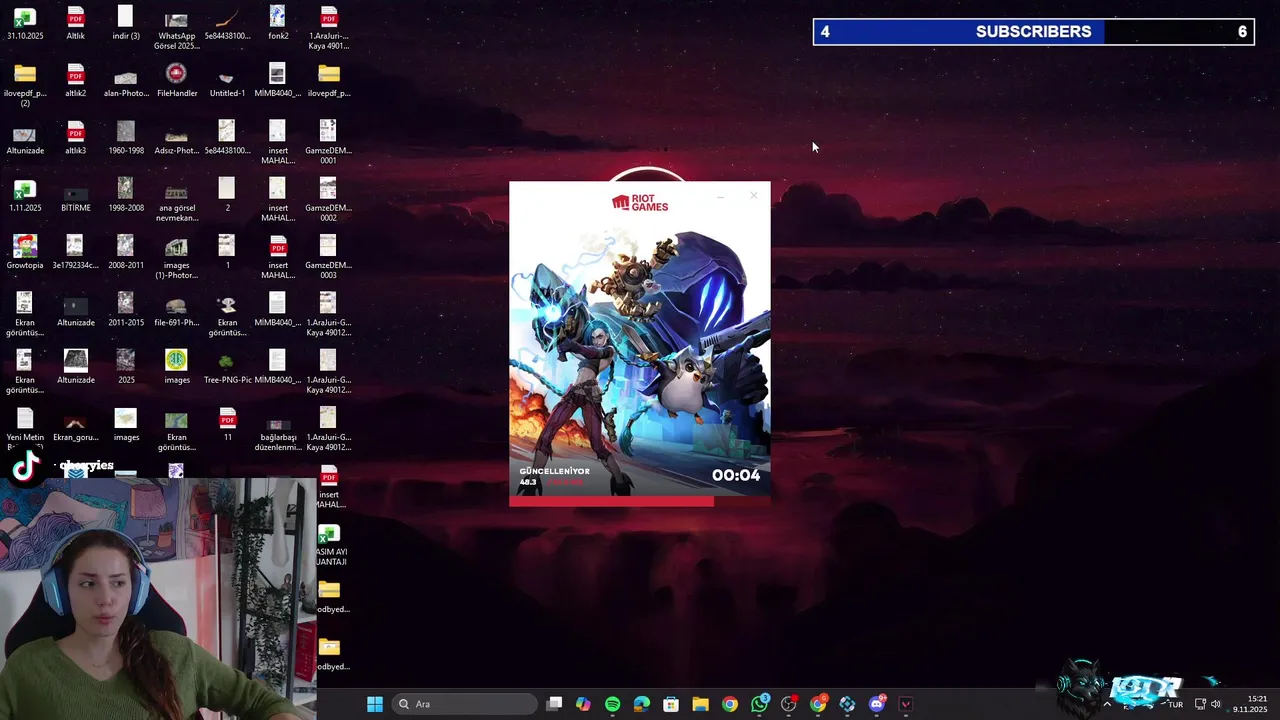1280x720 pixels.
Task: Select the 2008-2011 image file
Action: point(126,253)
